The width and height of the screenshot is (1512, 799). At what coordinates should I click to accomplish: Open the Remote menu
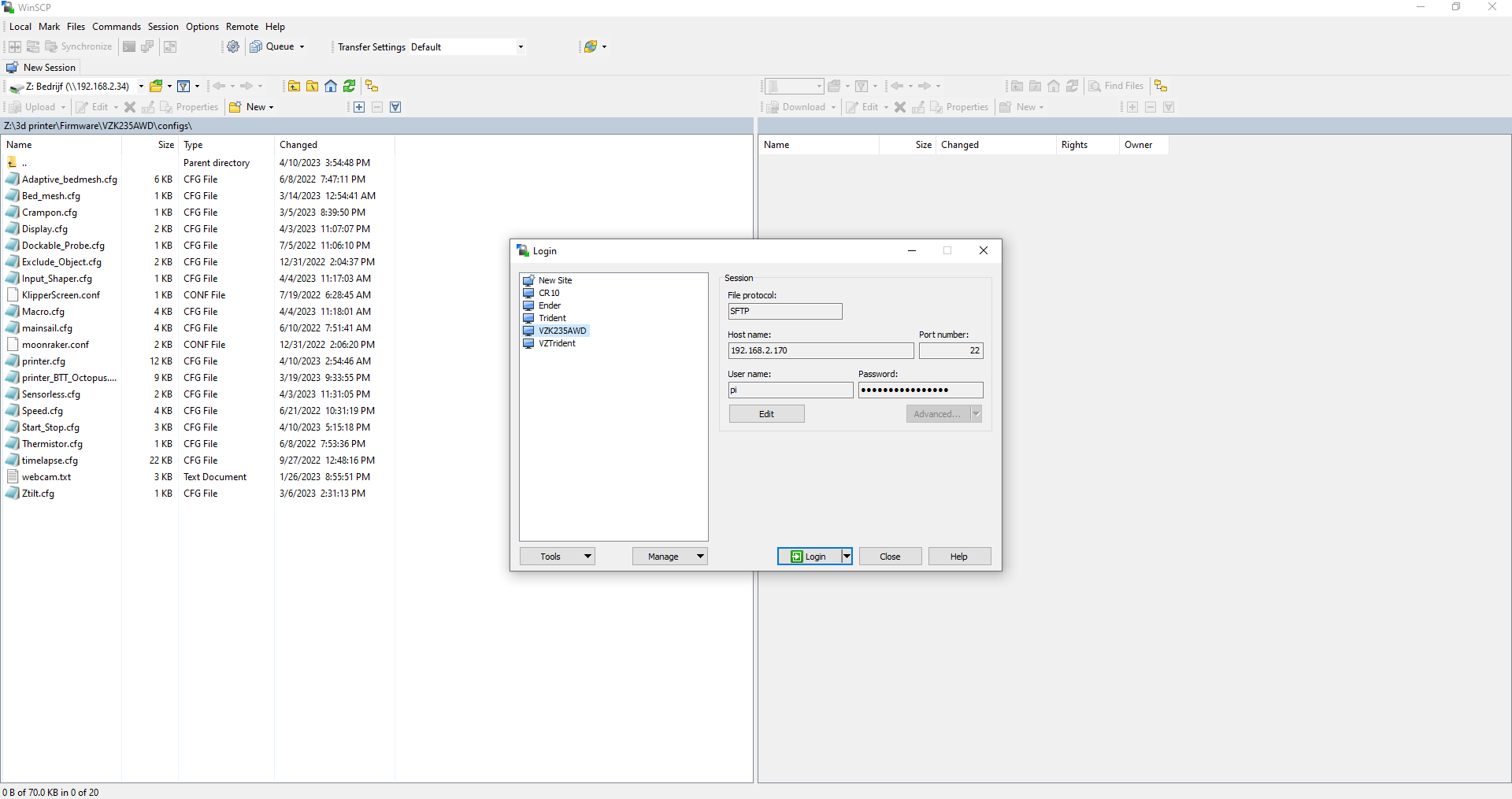point(242,26)
